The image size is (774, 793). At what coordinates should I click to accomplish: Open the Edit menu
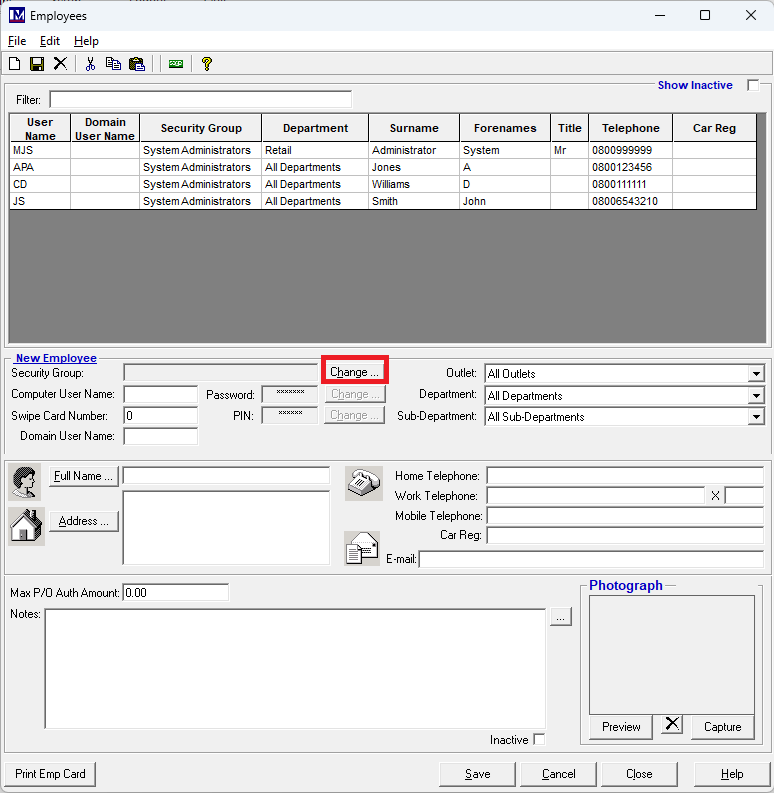click(50, 41)
